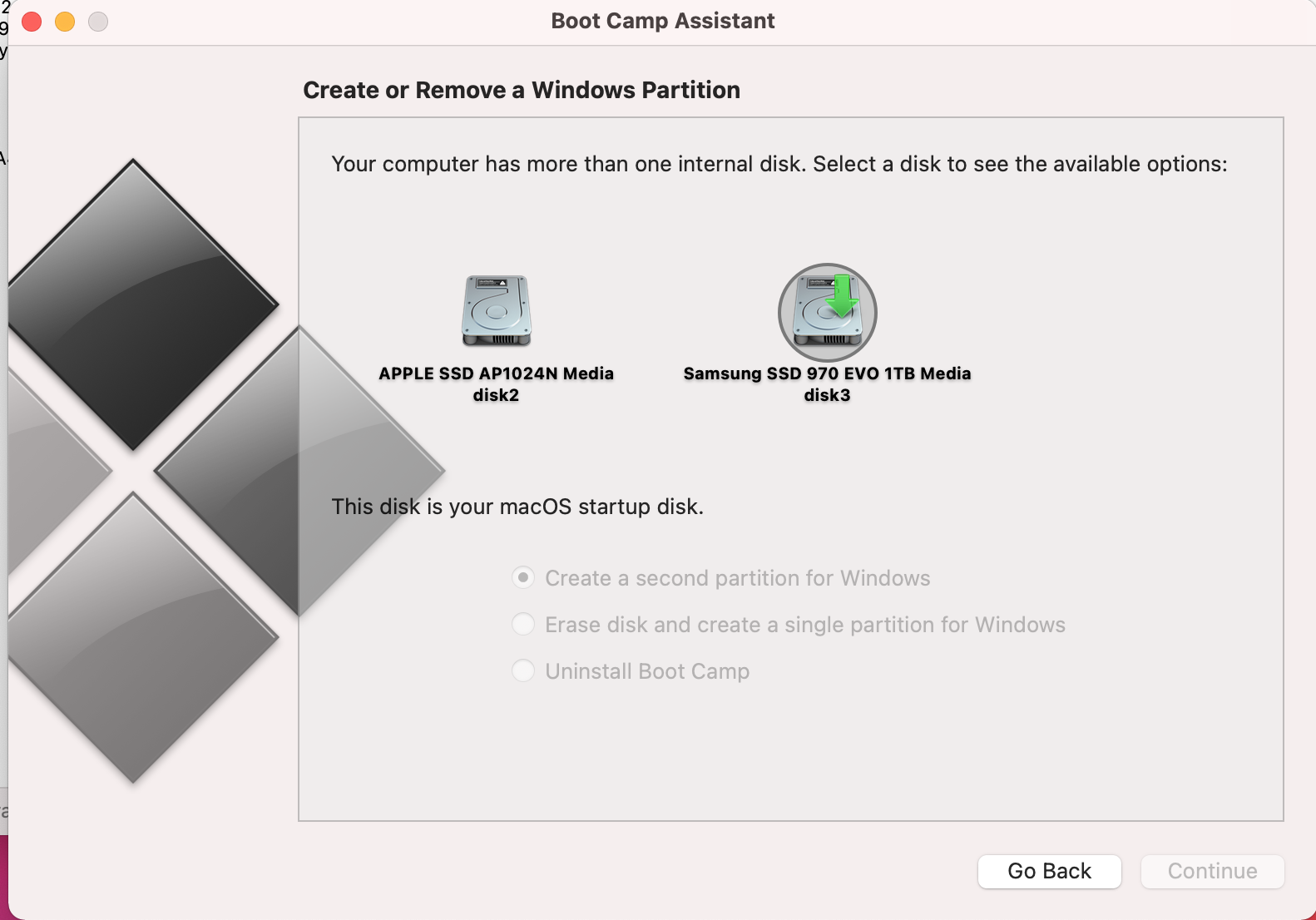1316x920 pixels.
Task: Click the Go Back button
Action: (x=1049, y=871)
